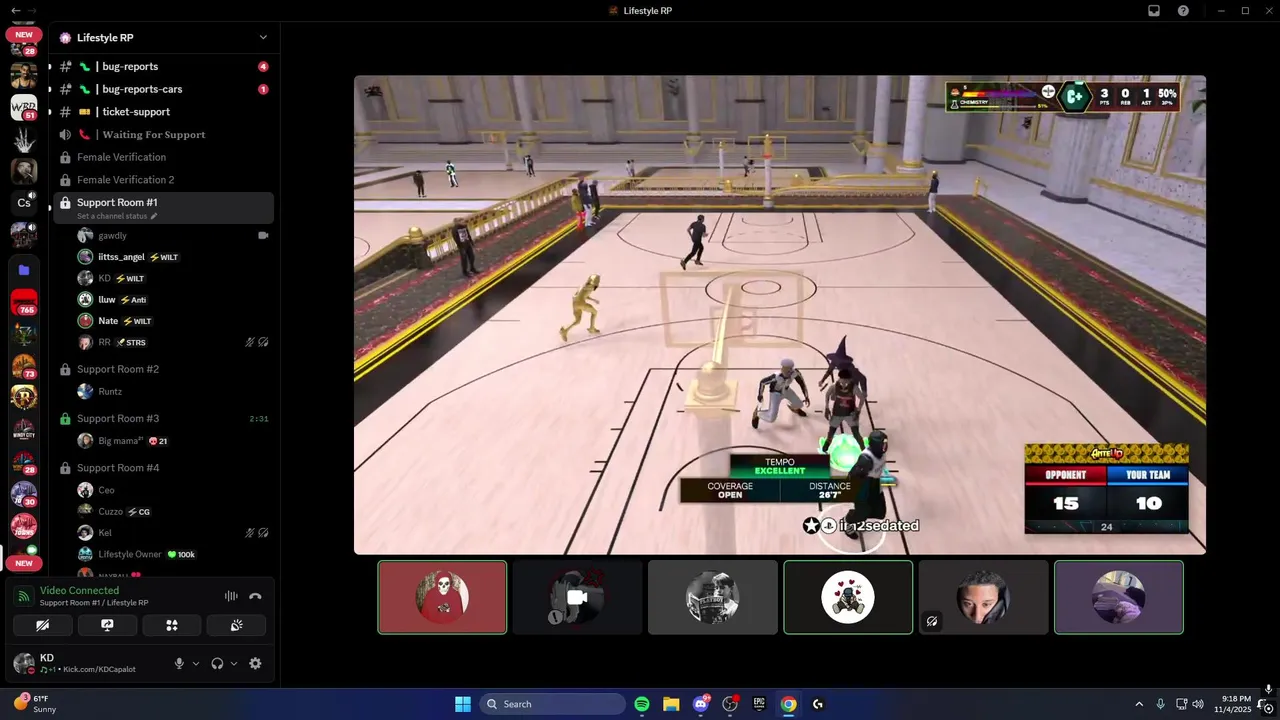The image size is (1280, 720).
Task: Open the Cs server icon
Action: click(x=24, y=203)
